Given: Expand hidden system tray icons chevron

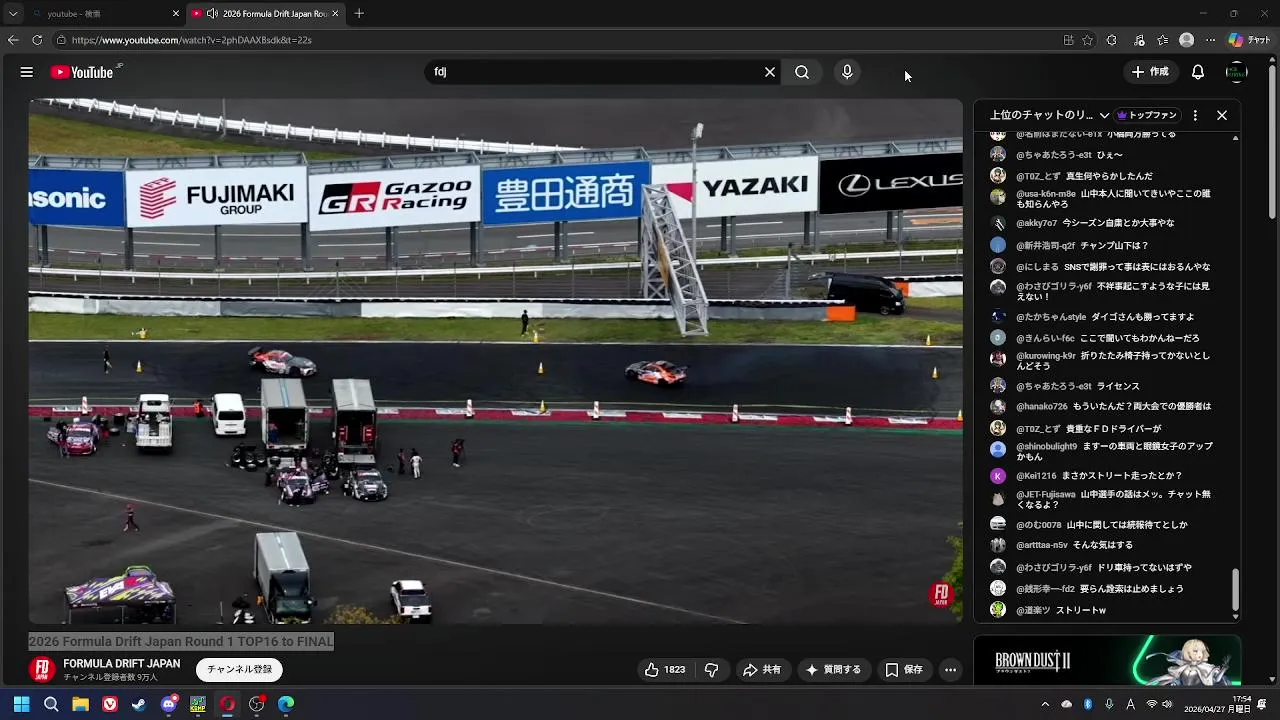Looking at the screenshot, I should (x=1045, y=704).
